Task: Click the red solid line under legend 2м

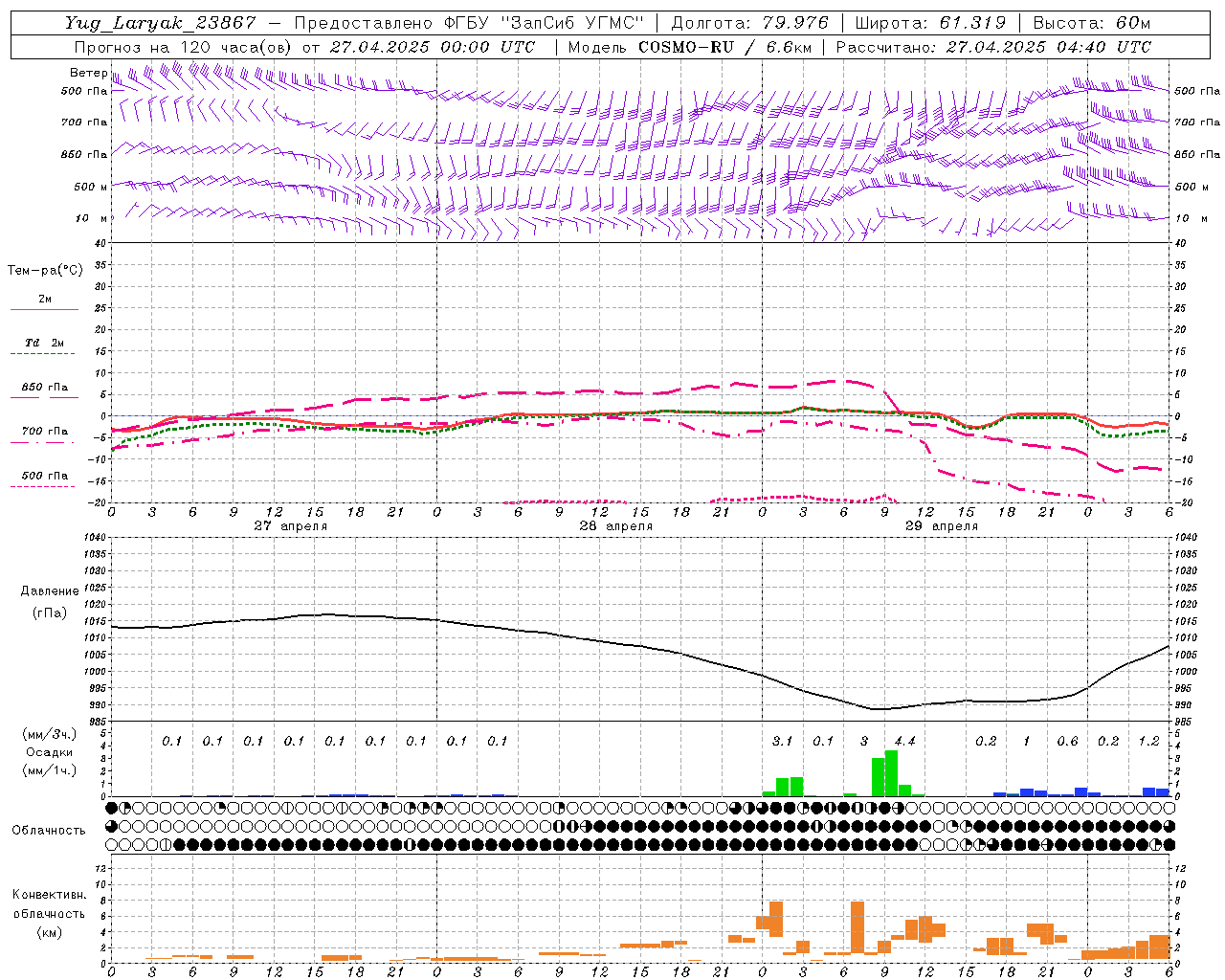Action: point(44,310)
